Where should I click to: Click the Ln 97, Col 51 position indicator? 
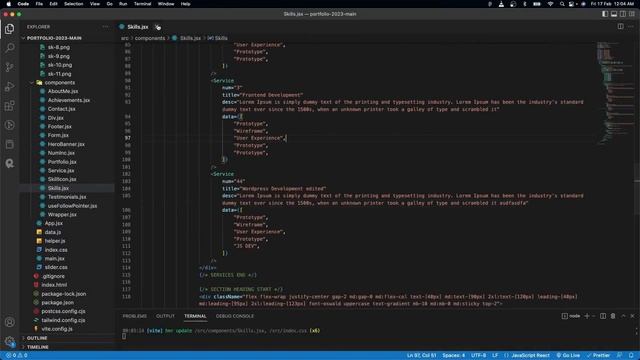pyautogui.click(x=421, y=356)
